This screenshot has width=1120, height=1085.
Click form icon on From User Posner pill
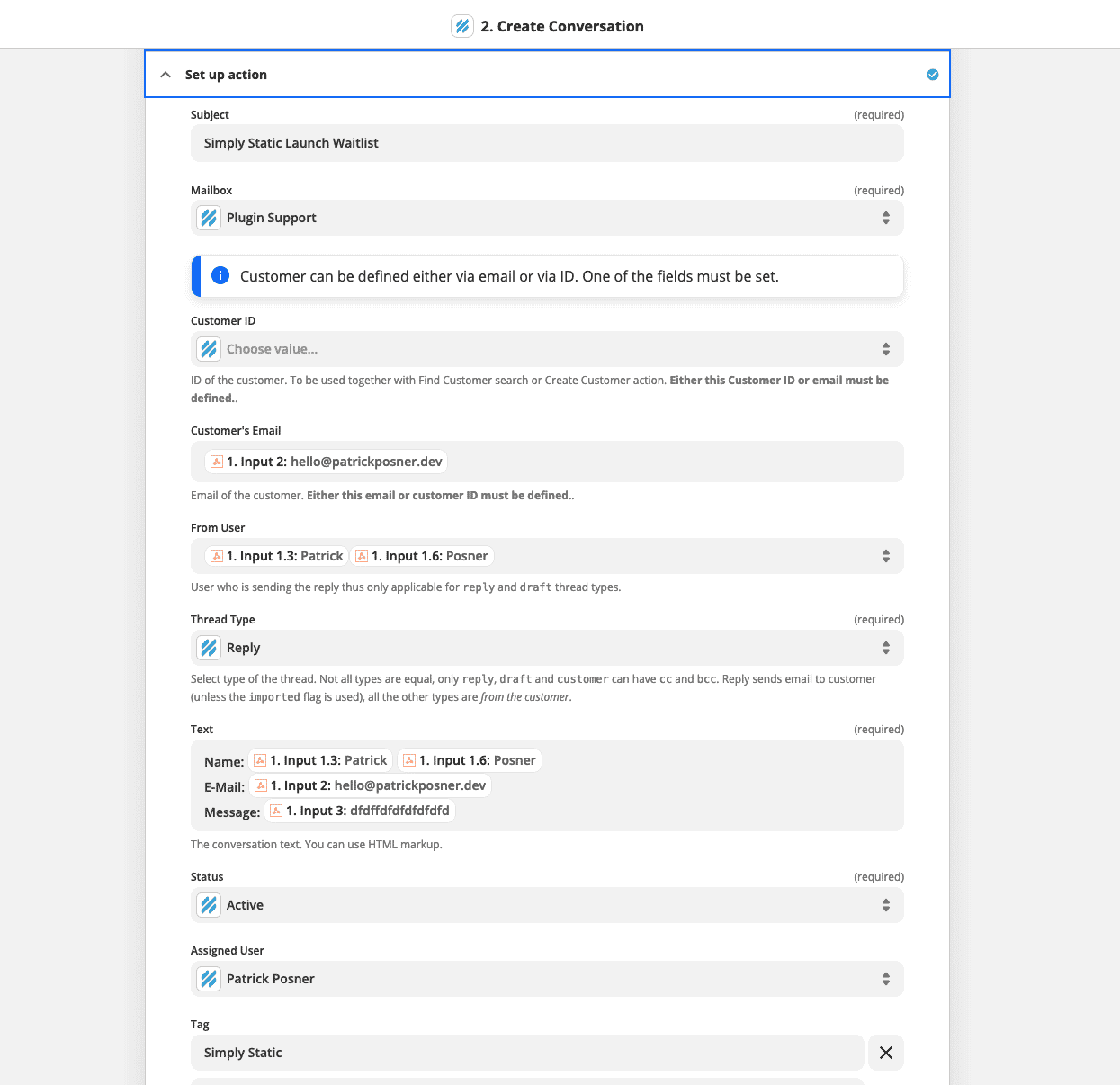click(362, 556)
